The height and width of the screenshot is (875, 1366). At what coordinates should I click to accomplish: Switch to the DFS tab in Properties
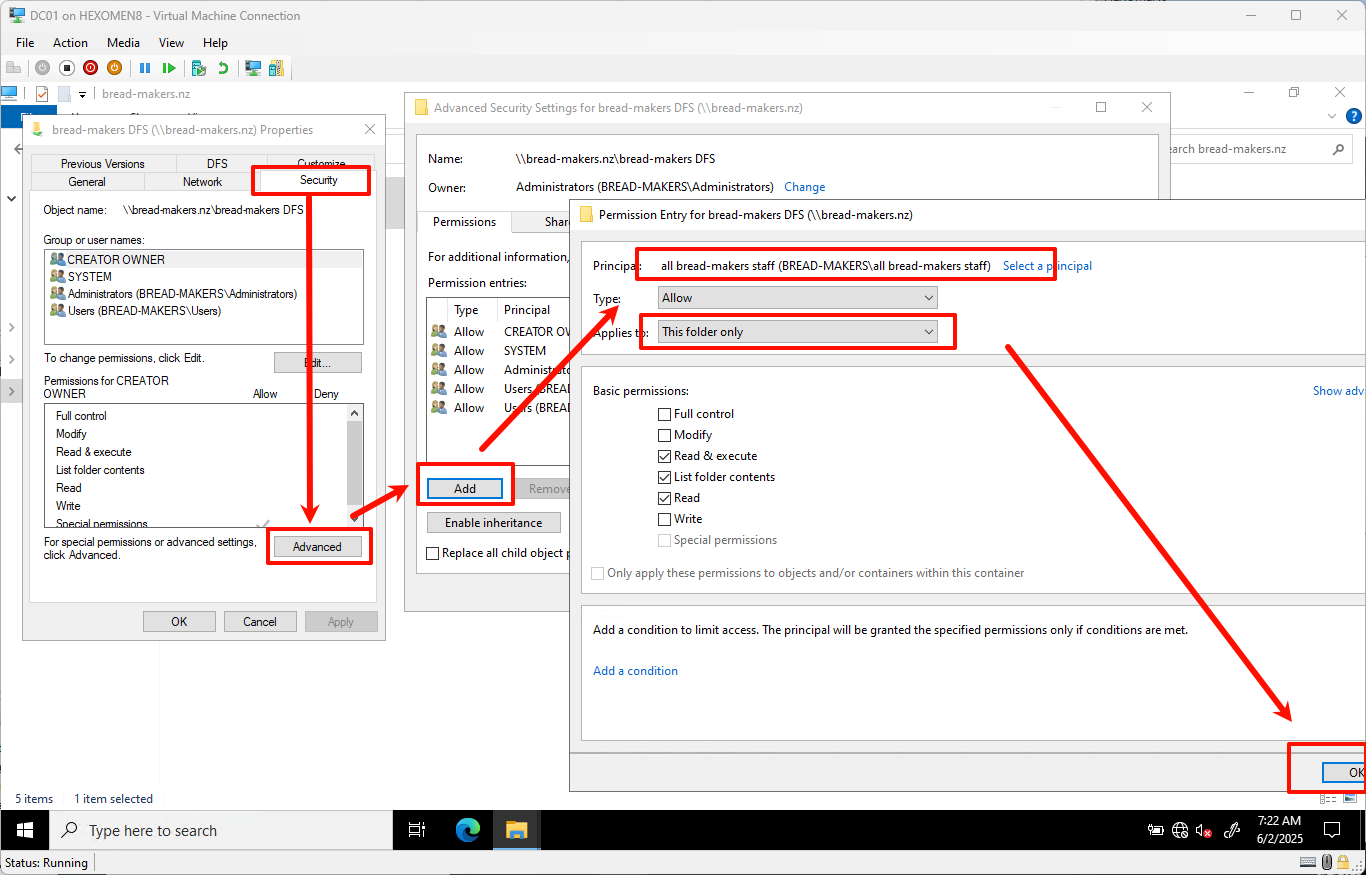pyautogui.click(x=217, y=164)
